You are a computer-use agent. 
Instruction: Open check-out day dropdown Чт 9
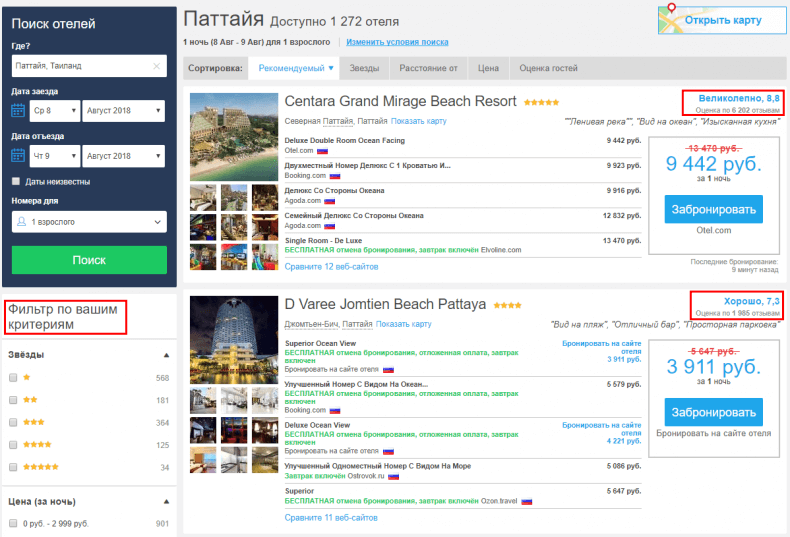click(55, 156)
